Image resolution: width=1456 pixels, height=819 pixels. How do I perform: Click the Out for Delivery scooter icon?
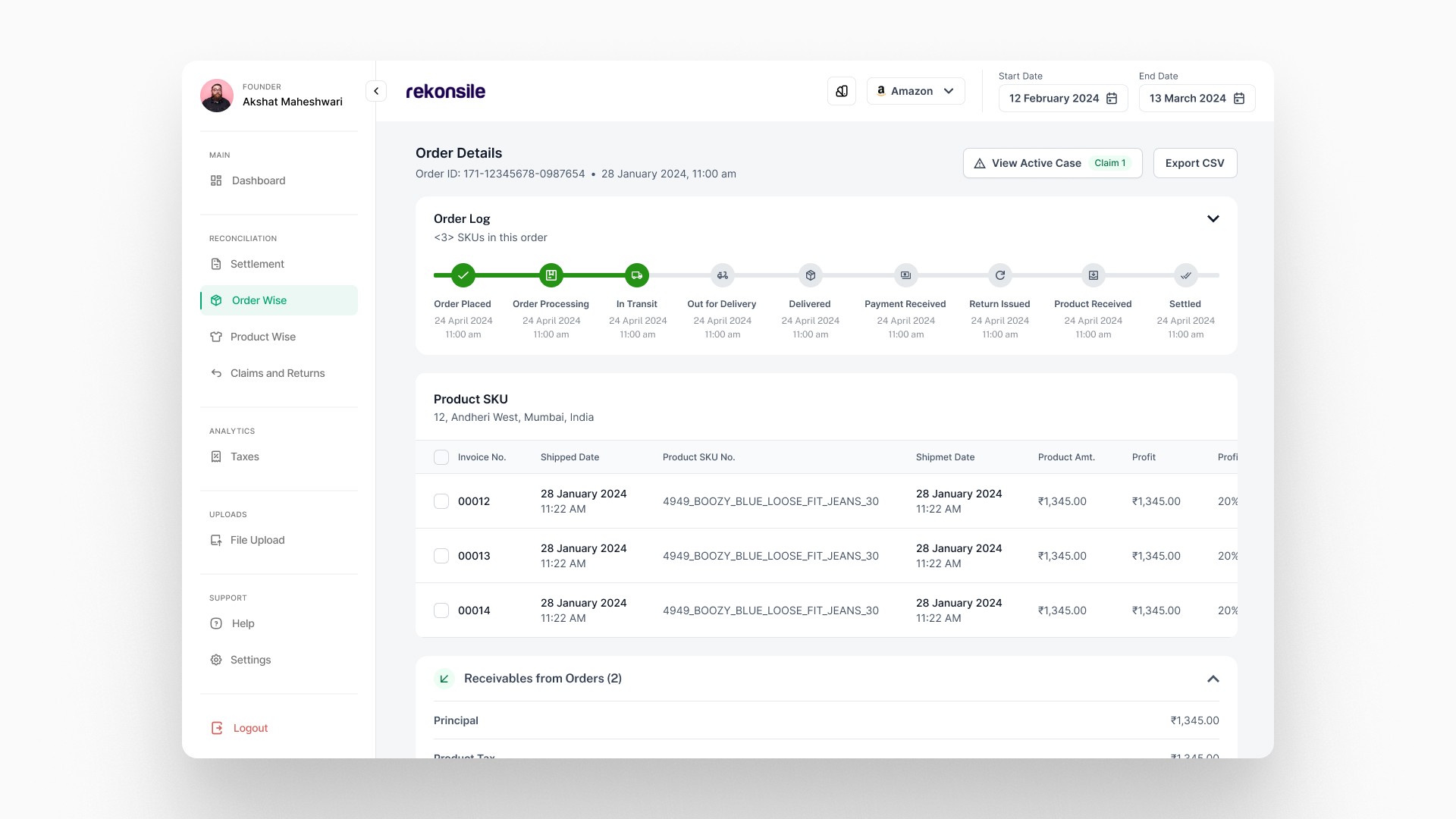[723, 275]
